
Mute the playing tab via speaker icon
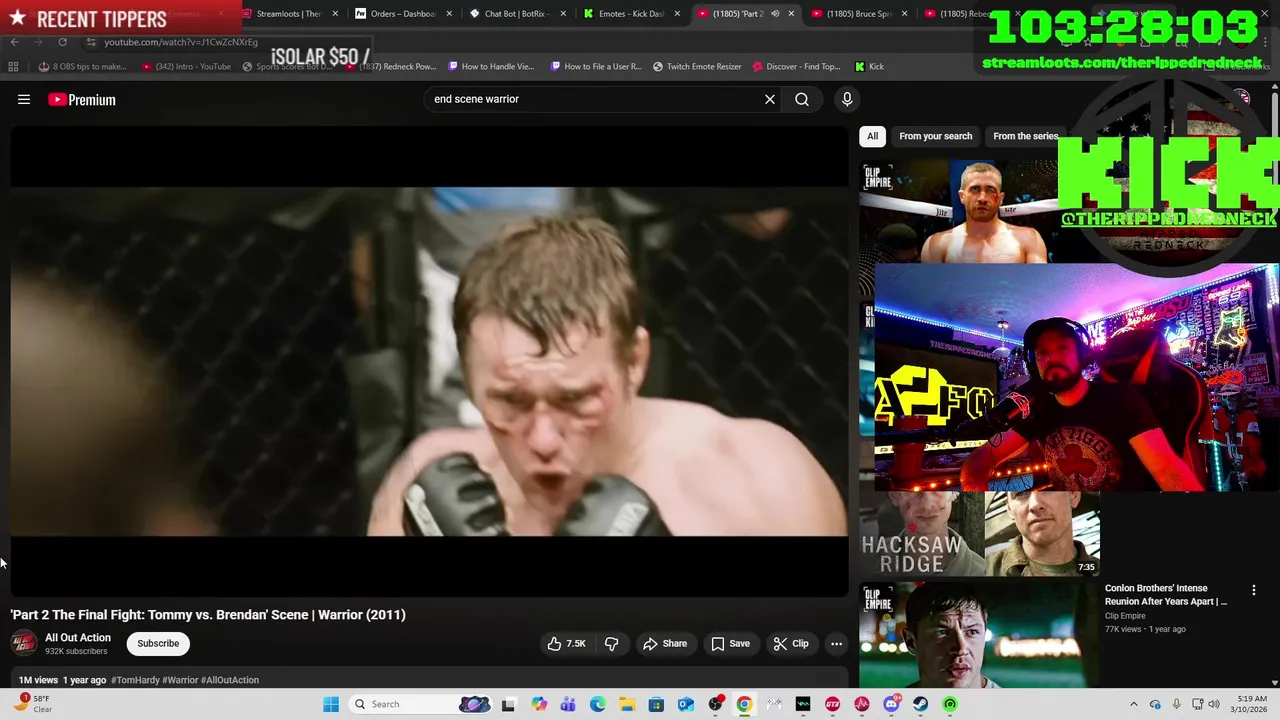775,14
